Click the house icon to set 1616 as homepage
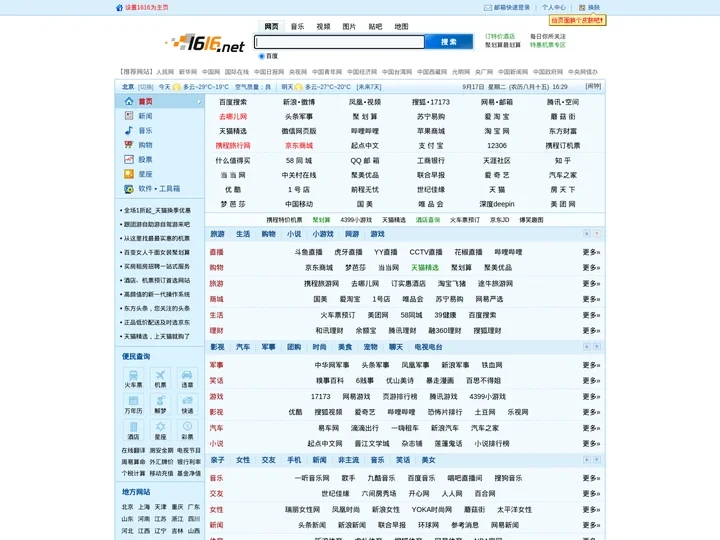Image resolution: width=720 pixels, height=540 pixels. (x=119, y=7)
